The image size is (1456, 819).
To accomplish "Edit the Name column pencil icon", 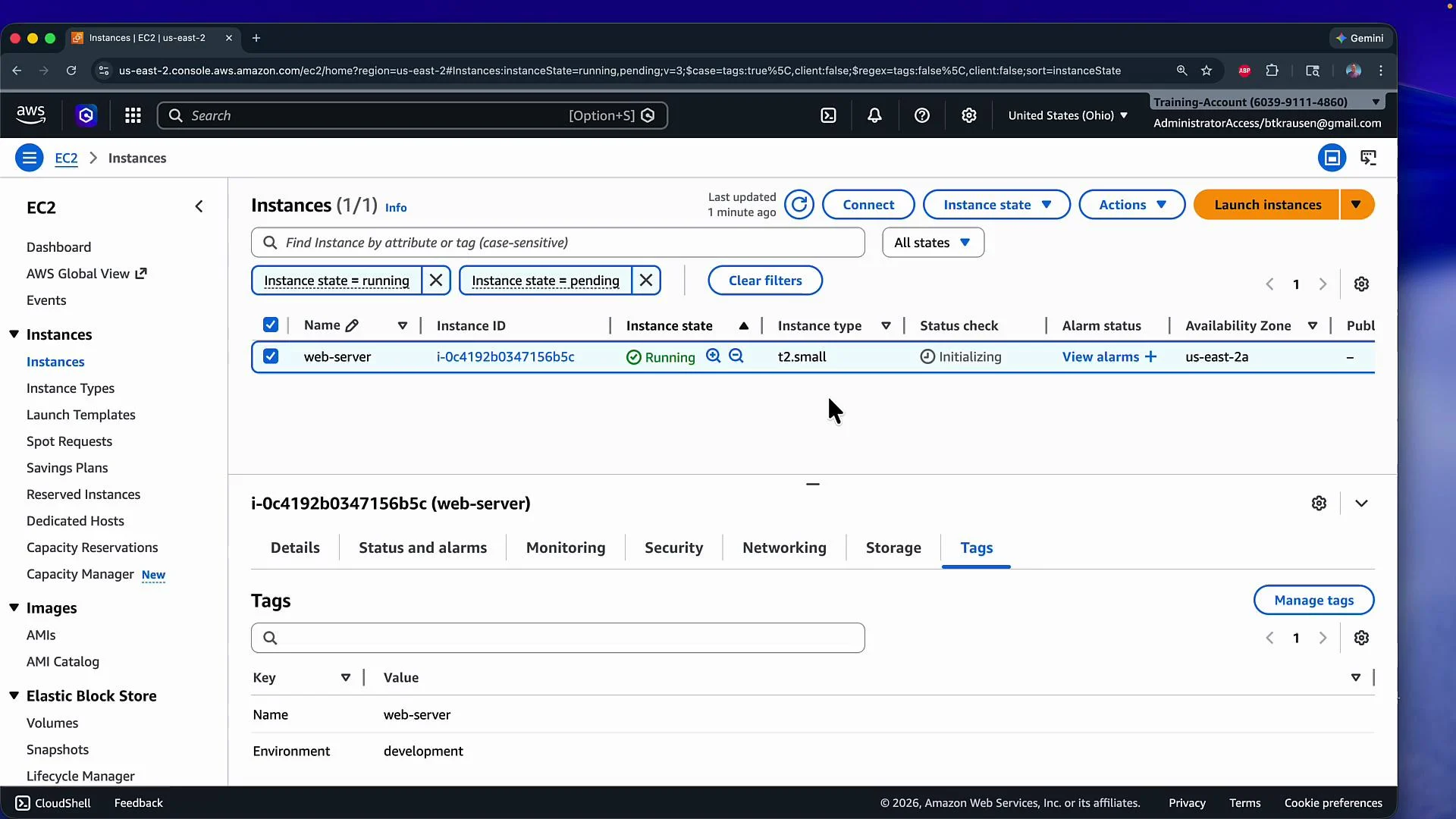I will pos(352,325).
